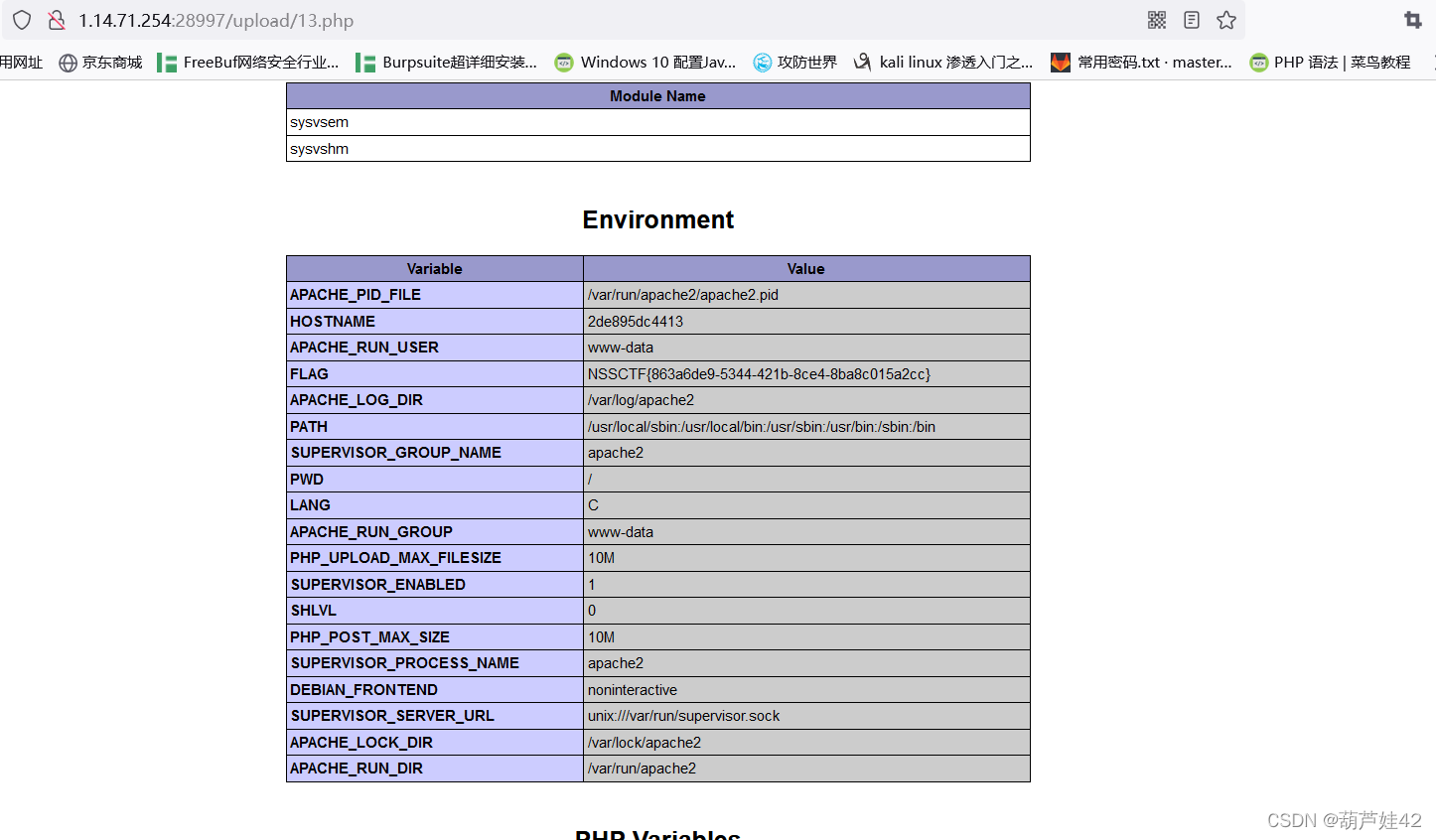Click the crop screenshot extension icon
Image resolution: width=1436 pixels, height=840 pixels.
[1413, 20]
